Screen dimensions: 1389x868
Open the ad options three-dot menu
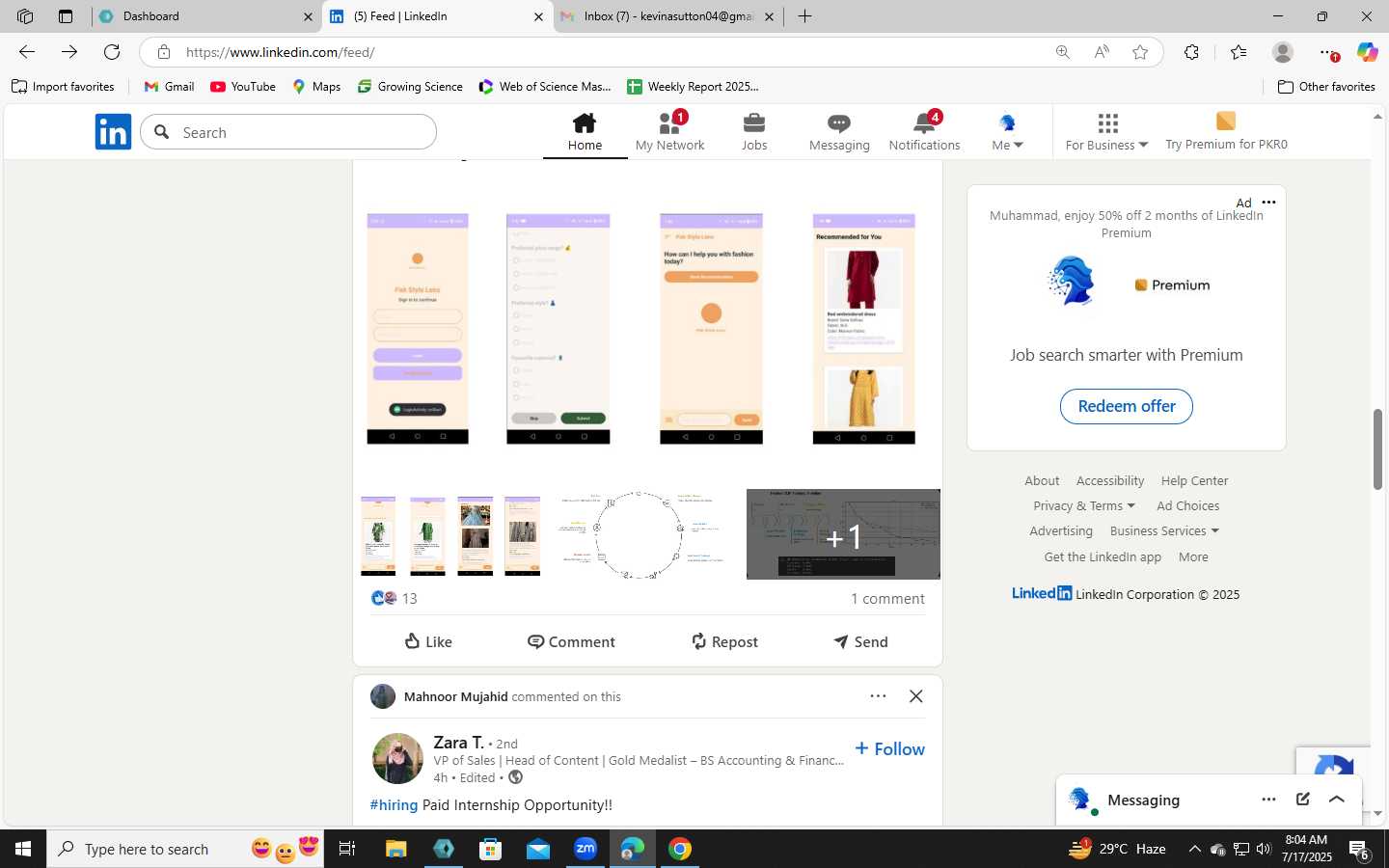tap(1268, 203)
